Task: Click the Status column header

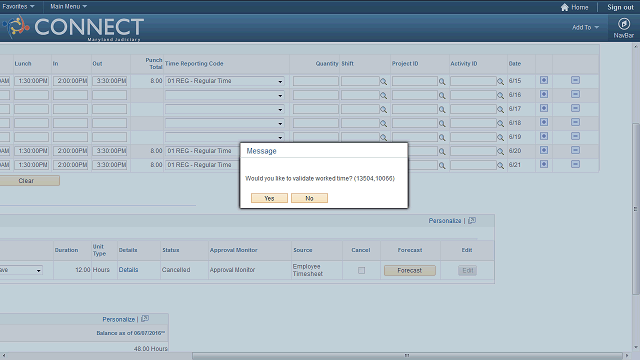Action: (171, 250)
